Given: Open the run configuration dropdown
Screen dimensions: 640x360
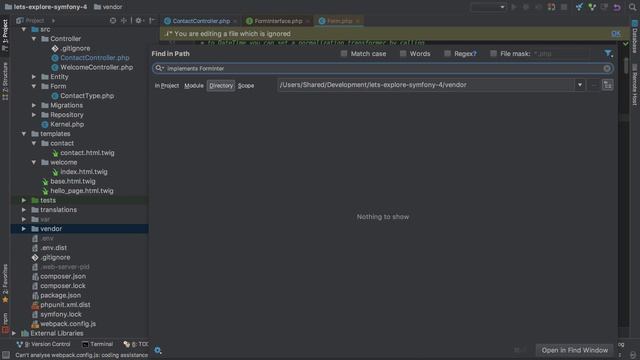Looking at the screenshot, I should pyautogui.click(x=488, y=7).
